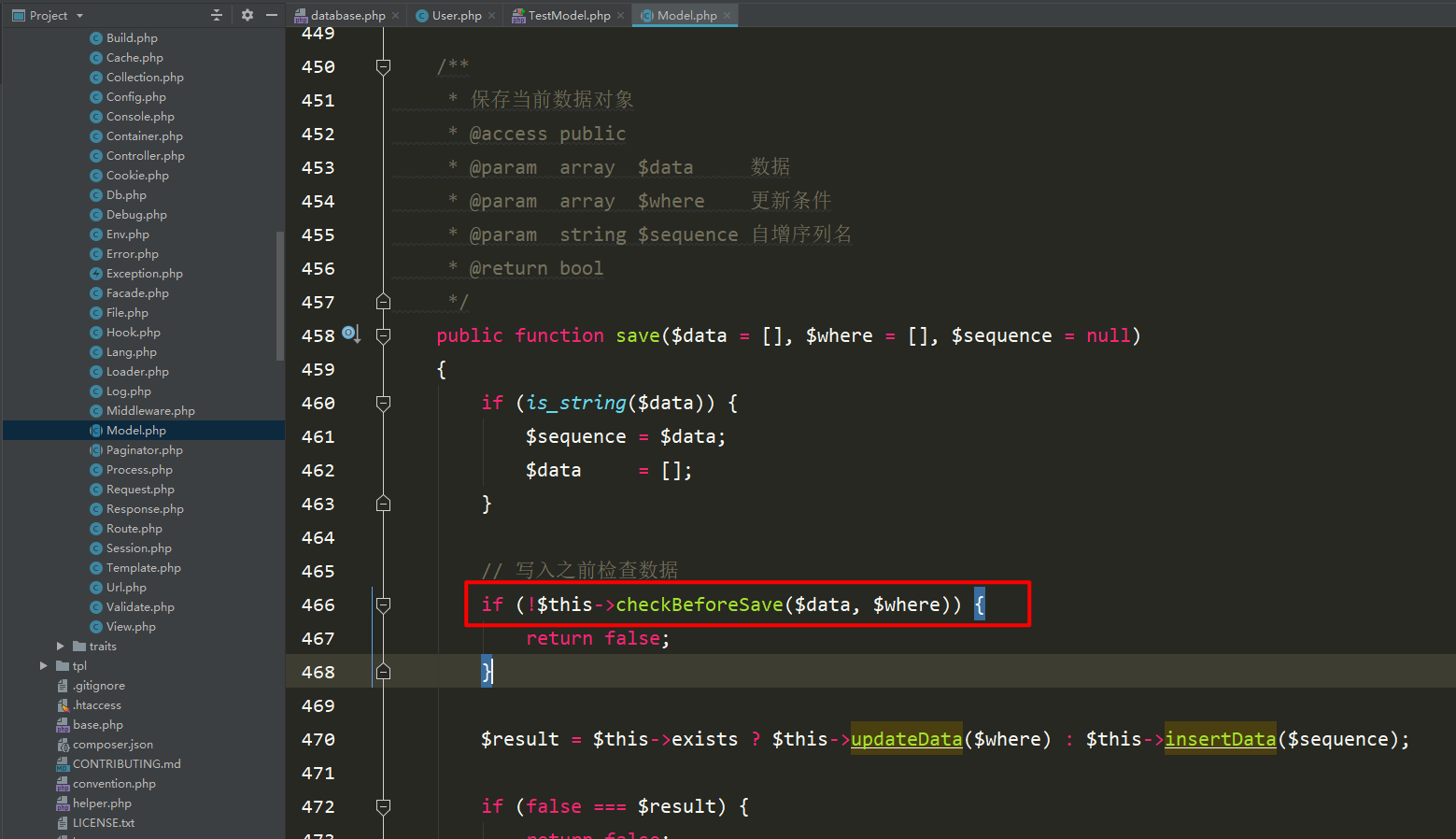Select .gitignore file
Image resolution: width=1456 pixels, height=839 pixels.
click(98, 686)
